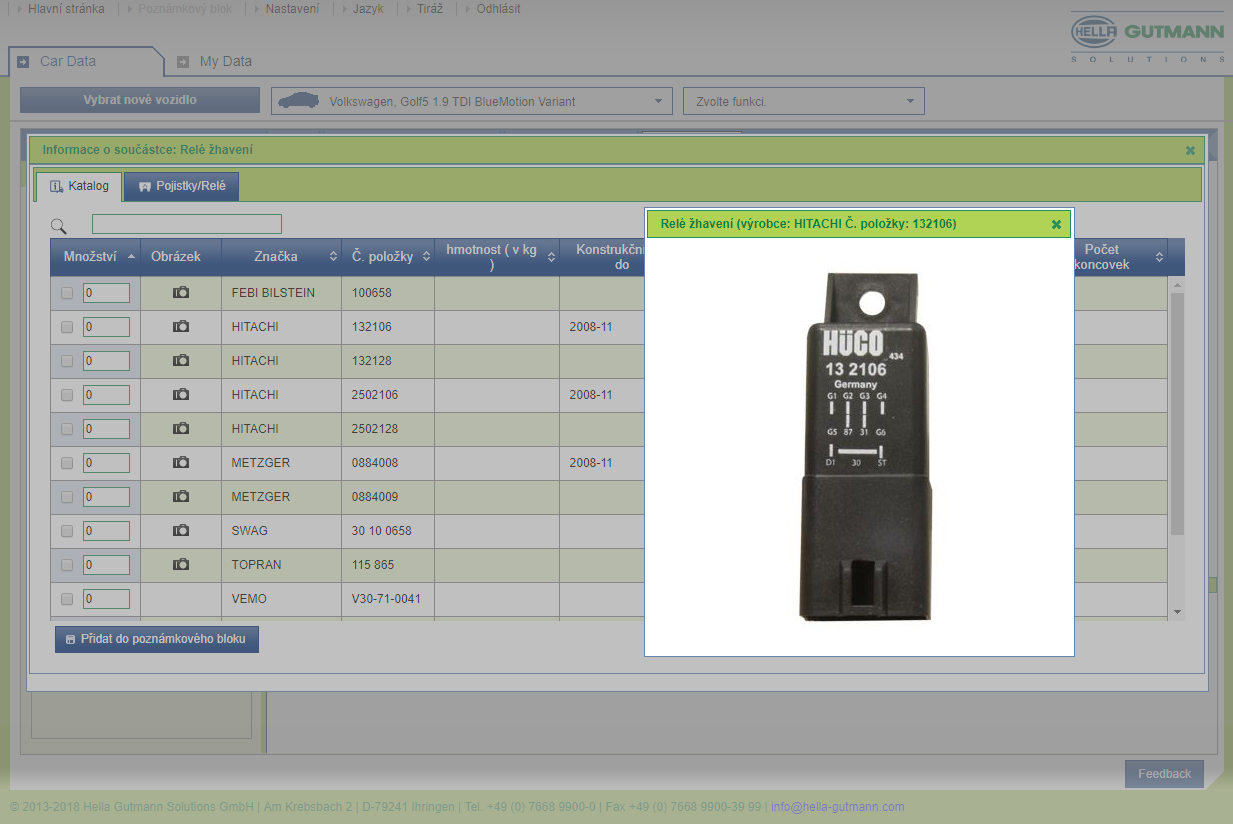This screenshot has width=1233, height=824.
Task: Click quantity field for VEMO V30-71-0041
Action: [106, 599]
